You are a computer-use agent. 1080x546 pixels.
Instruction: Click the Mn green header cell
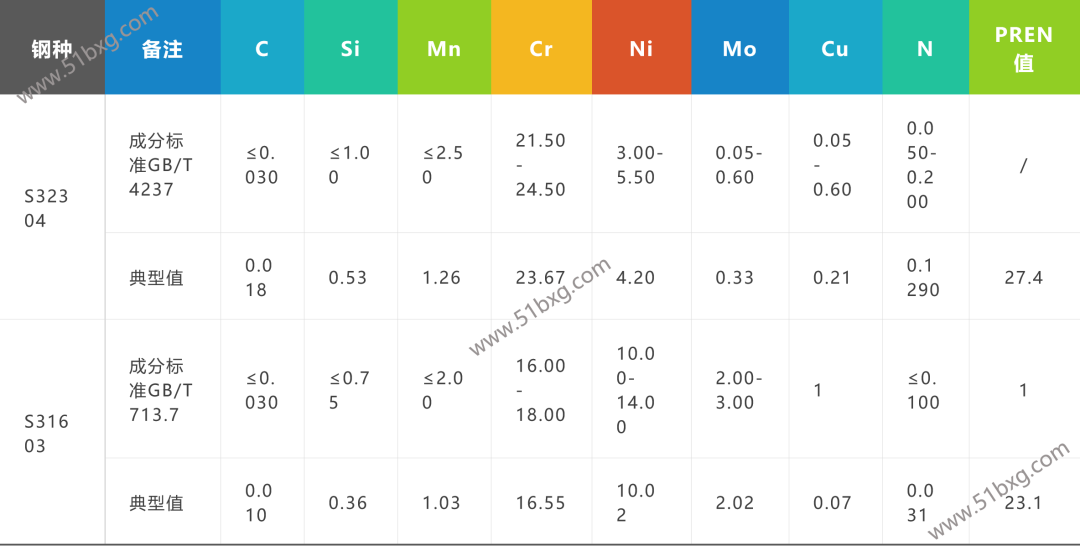[444, 47]
